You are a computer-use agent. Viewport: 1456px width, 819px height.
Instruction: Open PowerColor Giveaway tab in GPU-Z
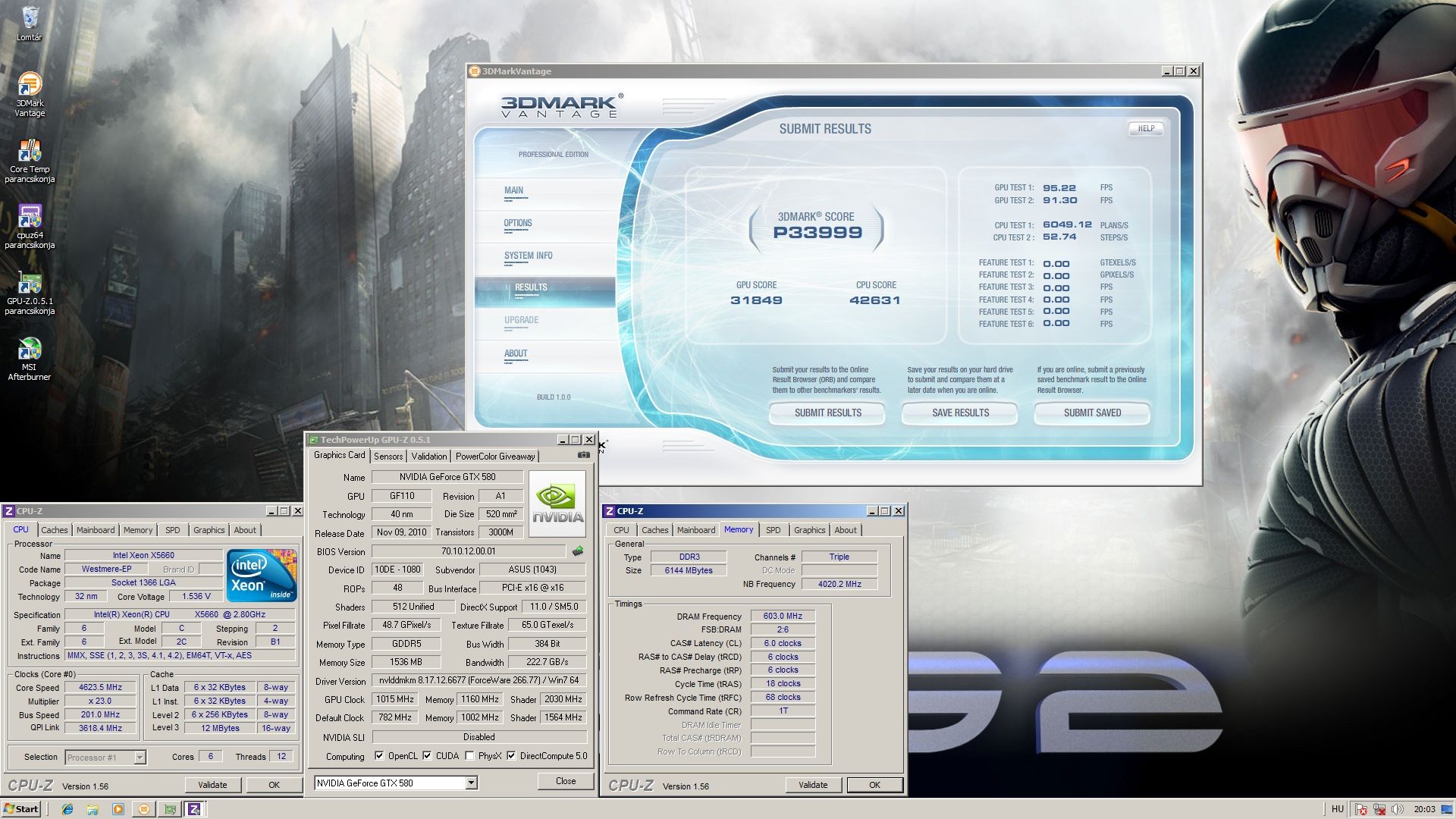[495, 456]
